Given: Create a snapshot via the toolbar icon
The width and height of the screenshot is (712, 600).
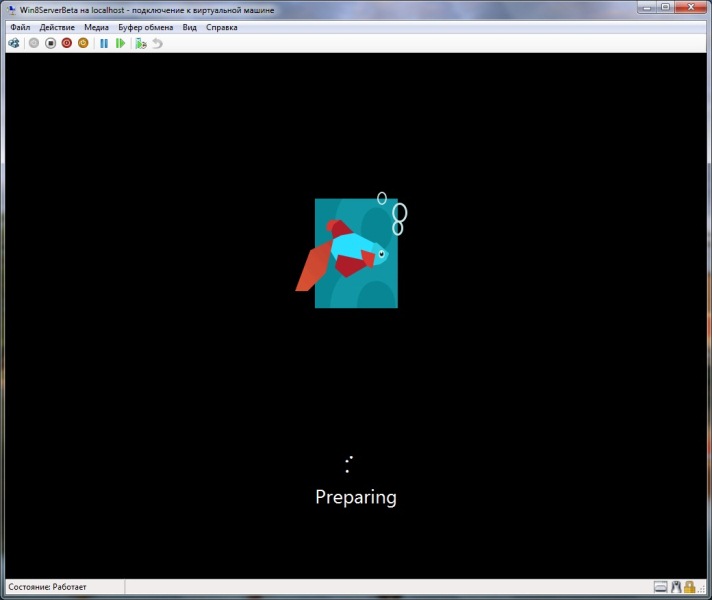Looking at the screenshot, I should (x=141, y=44).
